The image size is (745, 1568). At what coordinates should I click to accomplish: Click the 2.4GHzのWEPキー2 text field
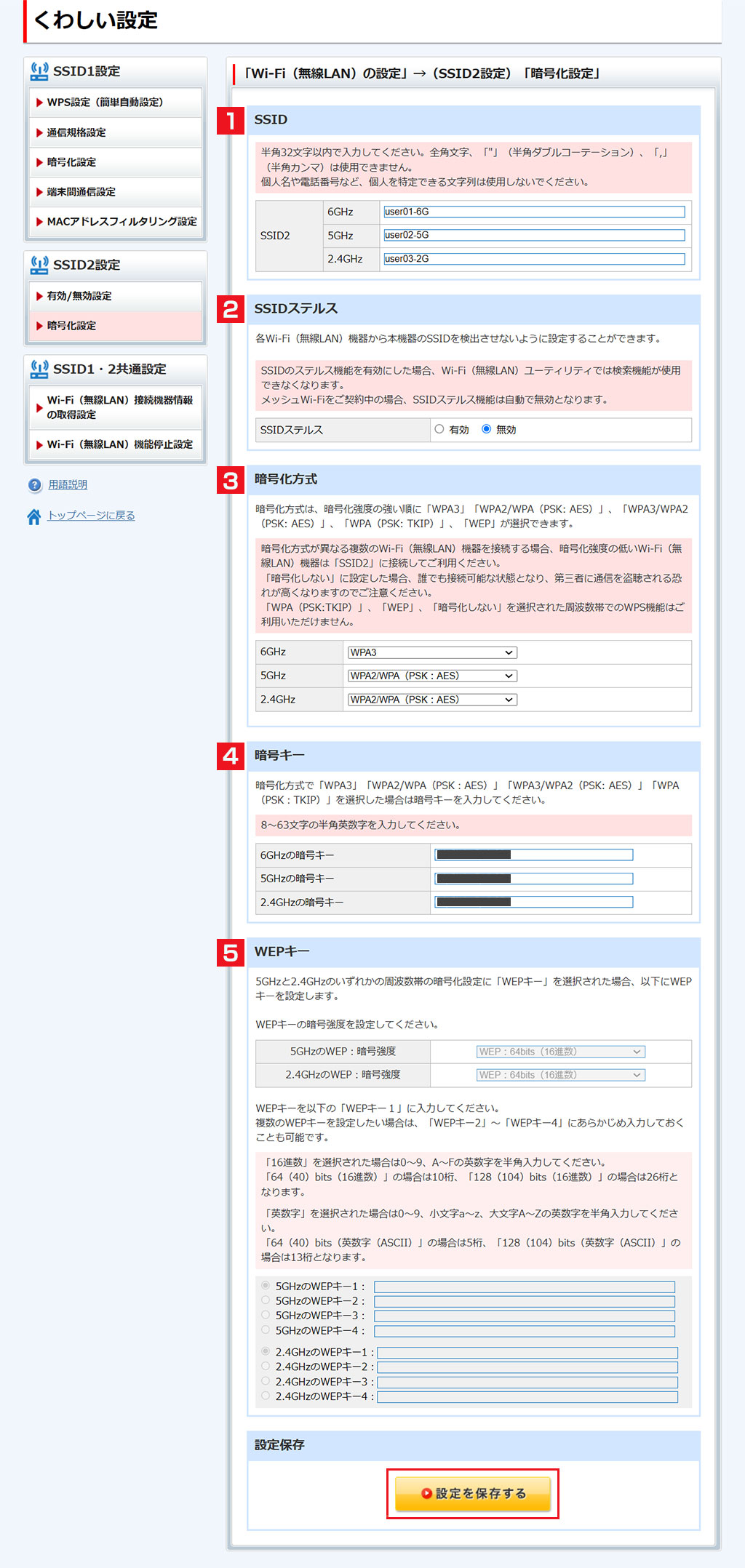[x=527, y=1367]
